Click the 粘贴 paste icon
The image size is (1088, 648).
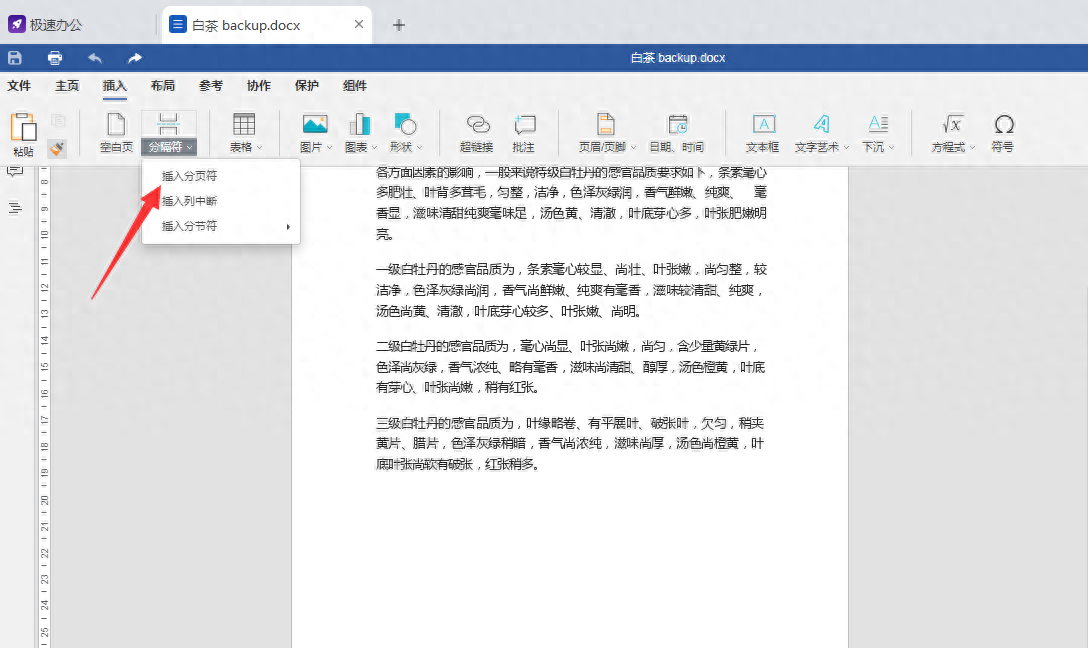24,128
